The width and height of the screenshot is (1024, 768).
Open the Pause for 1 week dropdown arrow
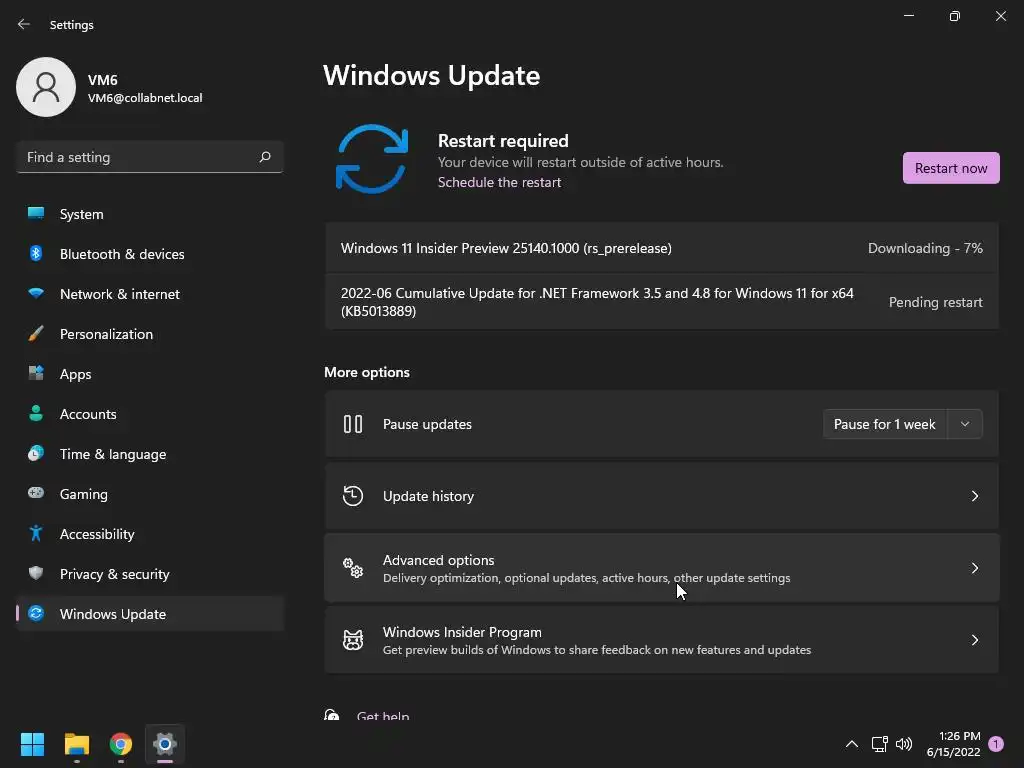[x=965, y=424]
